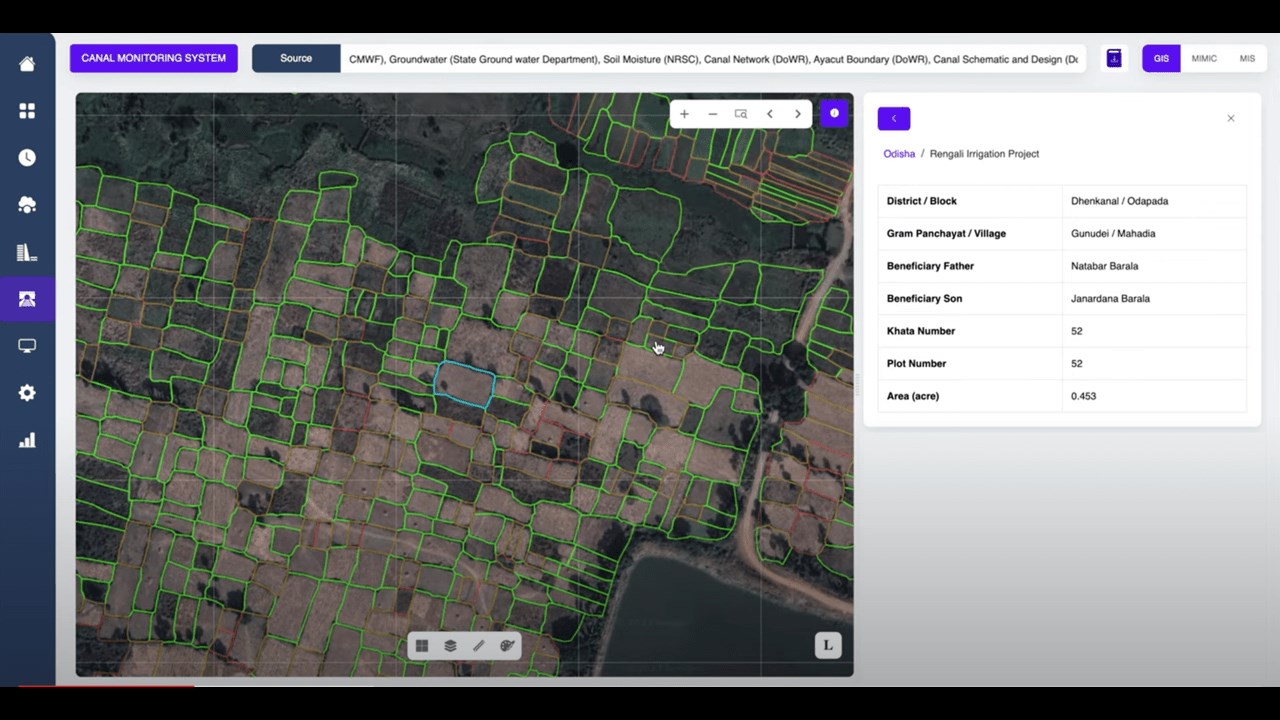This screenshot has height=720, width=1280.
Task: Open the Home icon in the sidebar
Action: click(27, 64)
